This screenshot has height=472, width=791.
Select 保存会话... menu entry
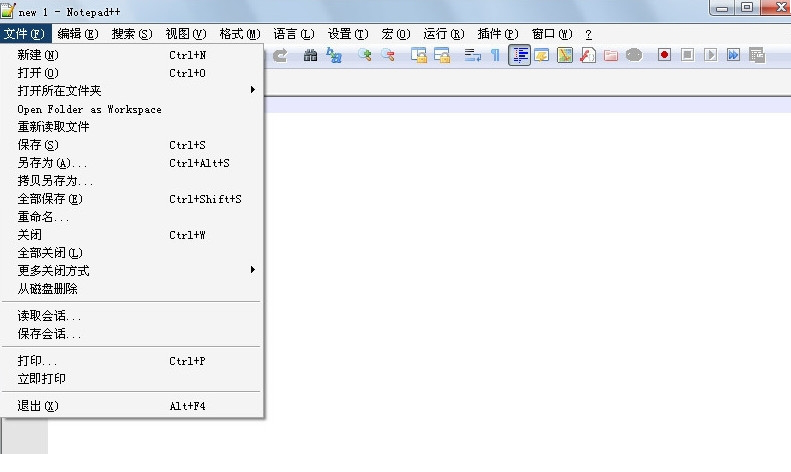point(132,333)
